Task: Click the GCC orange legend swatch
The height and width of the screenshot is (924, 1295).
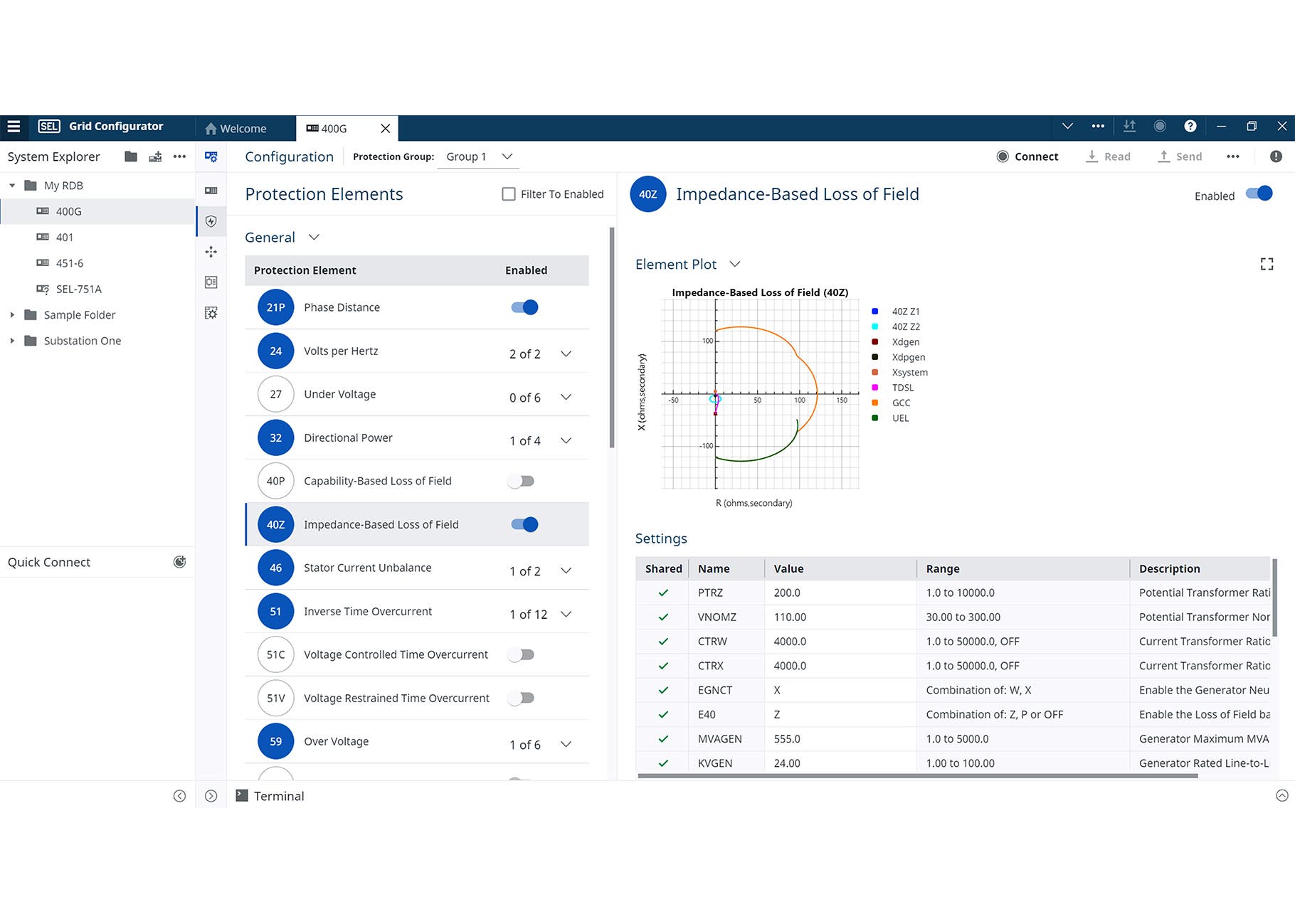Action: [875, 403]
